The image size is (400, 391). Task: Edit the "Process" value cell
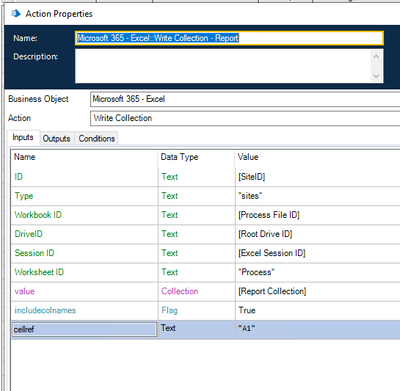click(318, 272)
